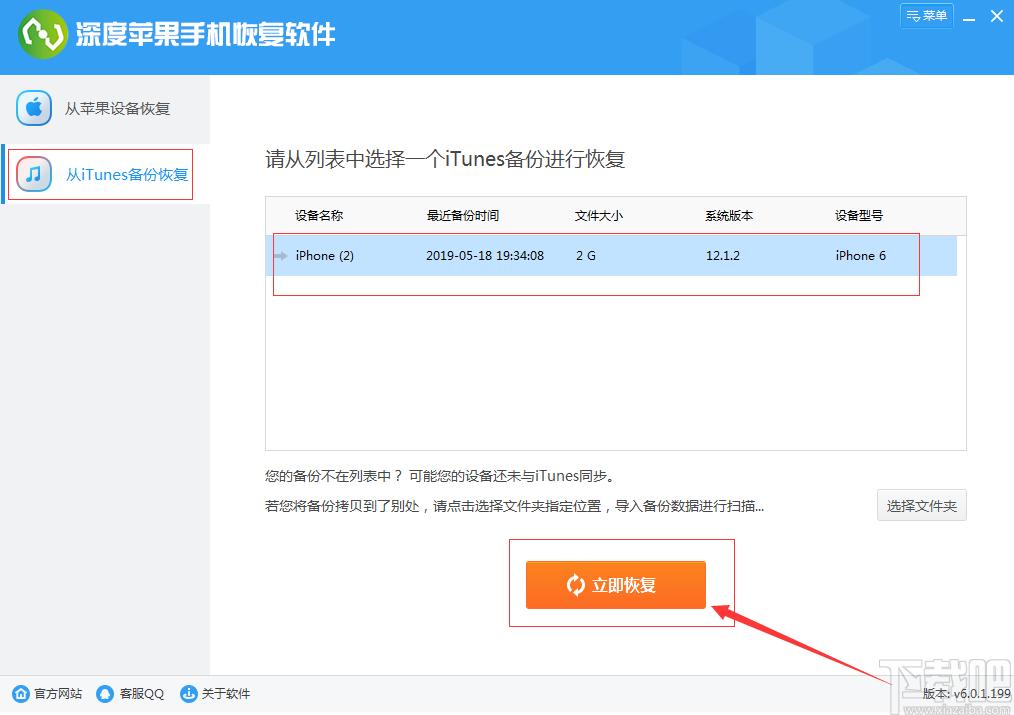This screenshot has height=715, width=1014.
Task: Sort by the 最近备份时间 column header
Action: [463, 215]
